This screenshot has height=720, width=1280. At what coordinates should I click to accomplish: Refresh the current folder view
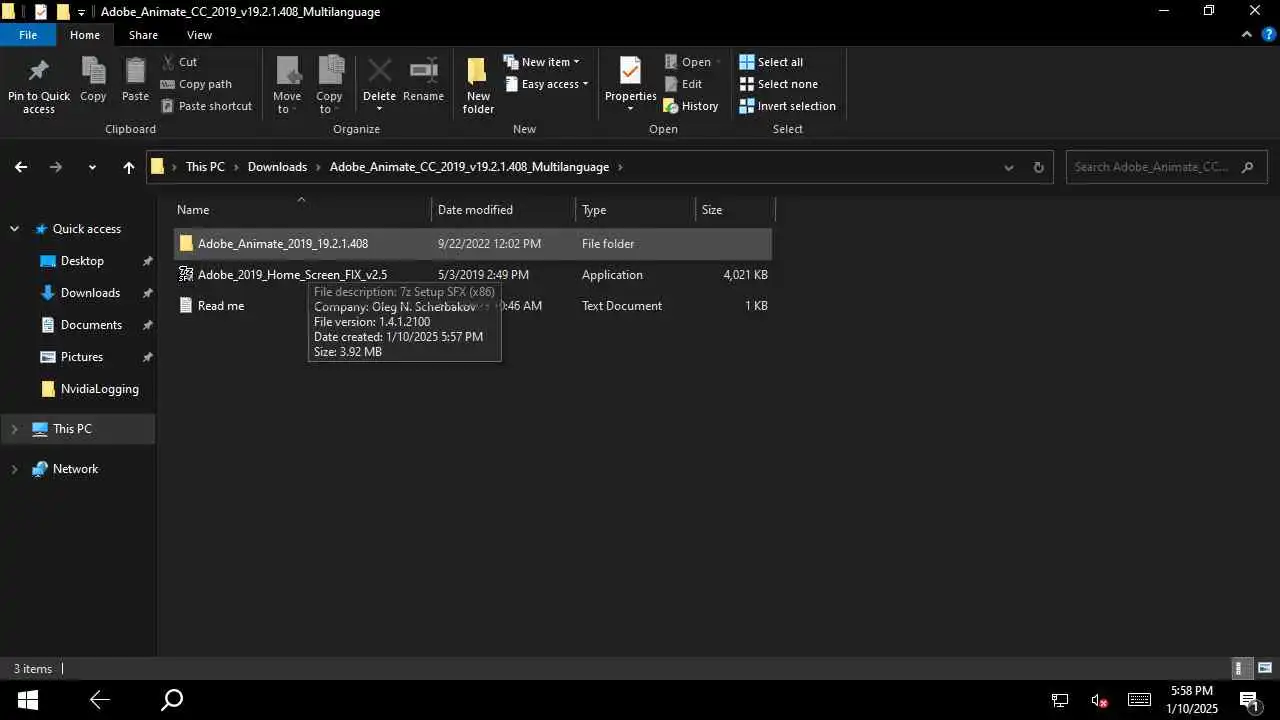click(x=1038, y=167)
